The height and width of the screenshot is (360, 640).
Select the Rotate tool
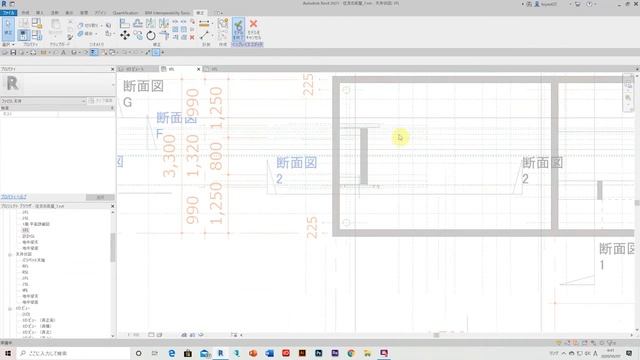click(151, 36)
